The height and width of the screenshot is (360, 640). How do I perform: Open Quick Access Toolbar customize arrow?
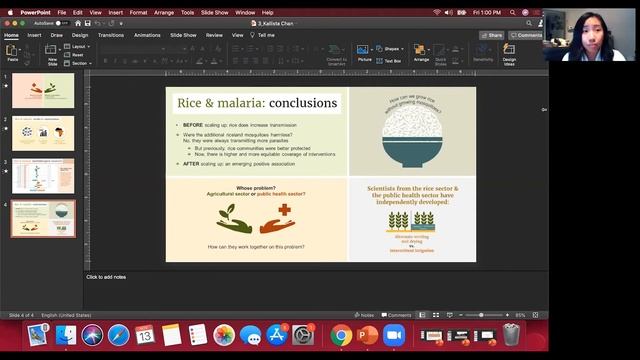click(121, 24)
